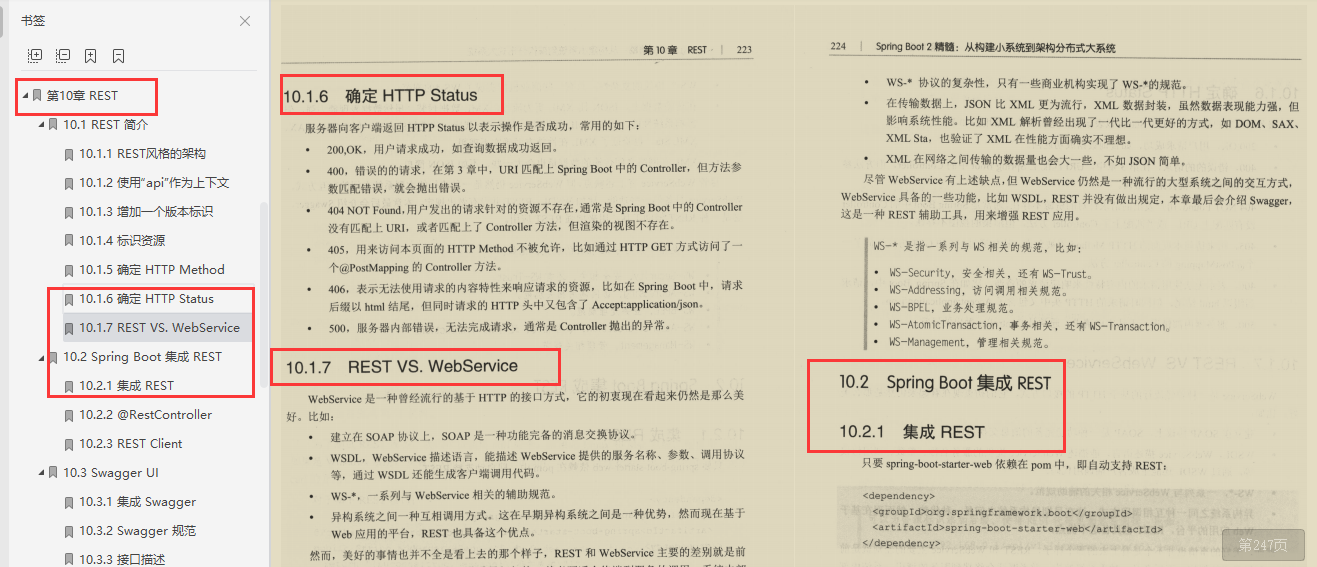
Task: Collapse the 10.1 REST 简介 node
Action: click(40, 125)
